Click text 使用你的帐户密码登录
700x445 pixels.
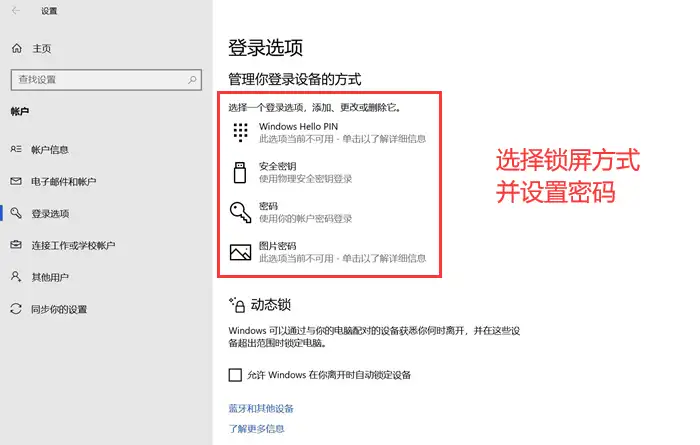coord(305,219)
